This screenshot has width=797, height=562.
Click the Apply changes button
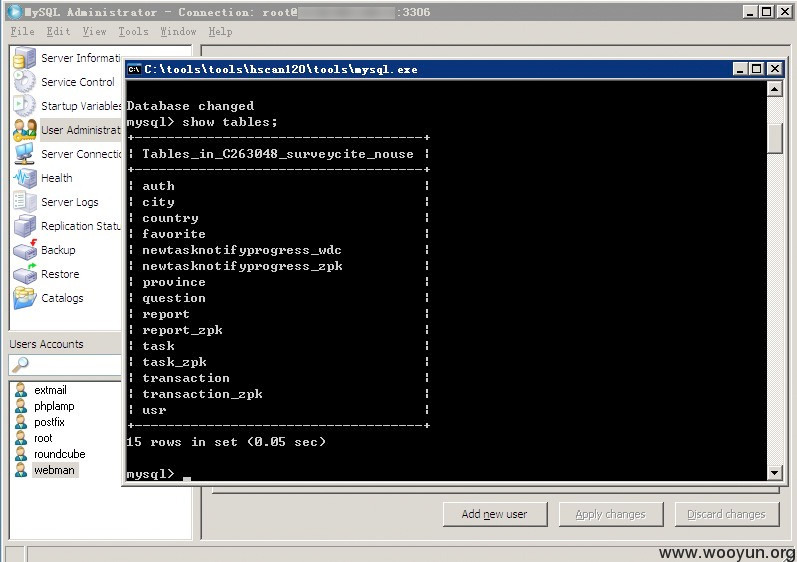611,514
